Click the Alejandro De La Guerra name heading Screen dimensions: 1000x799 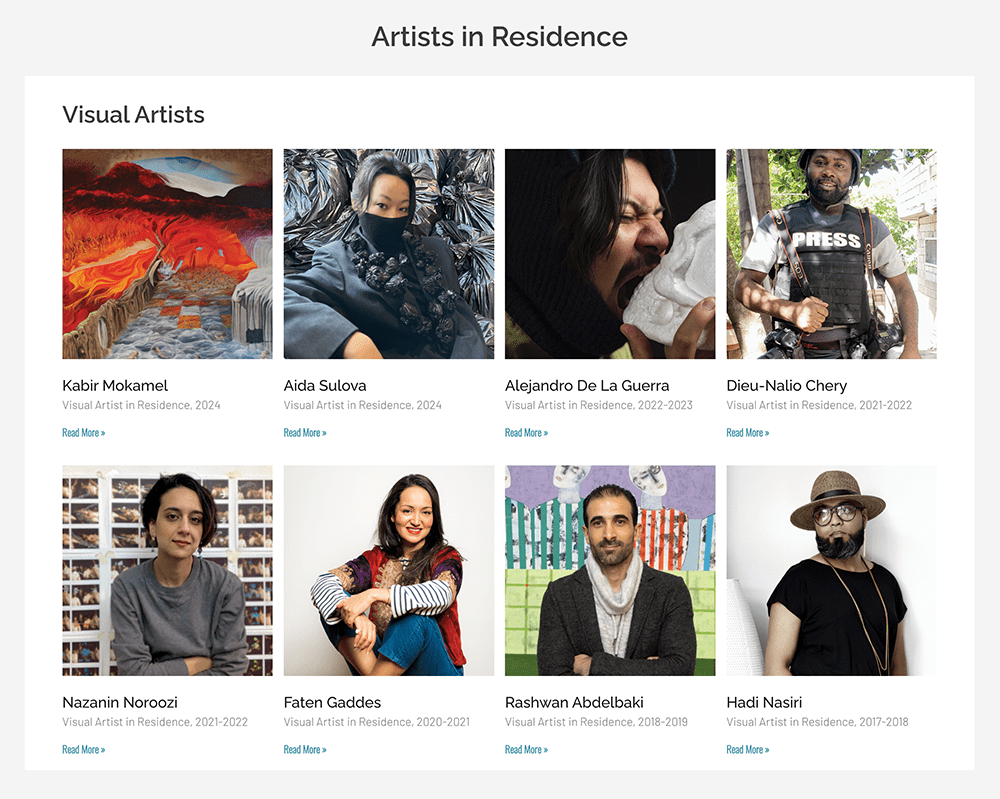[x=587, y=386]
